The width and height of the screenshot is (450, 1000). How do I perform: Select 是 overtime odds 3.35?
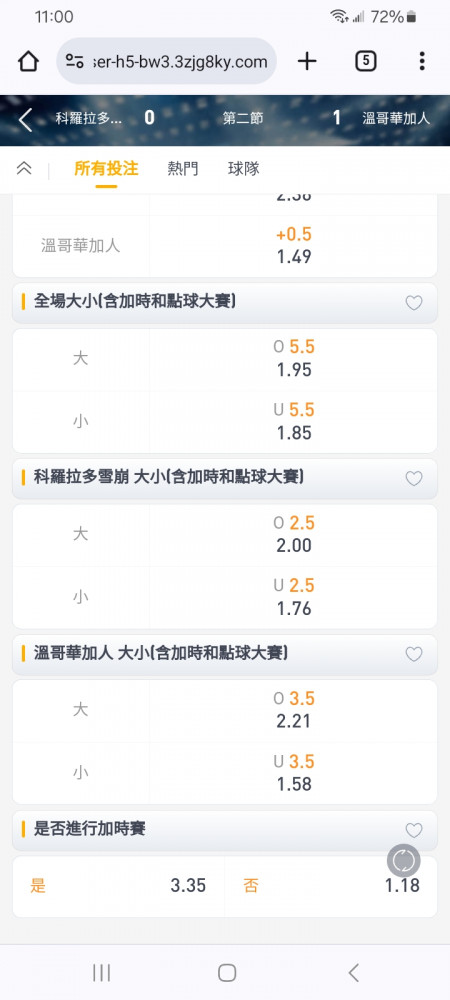point(119,886)
